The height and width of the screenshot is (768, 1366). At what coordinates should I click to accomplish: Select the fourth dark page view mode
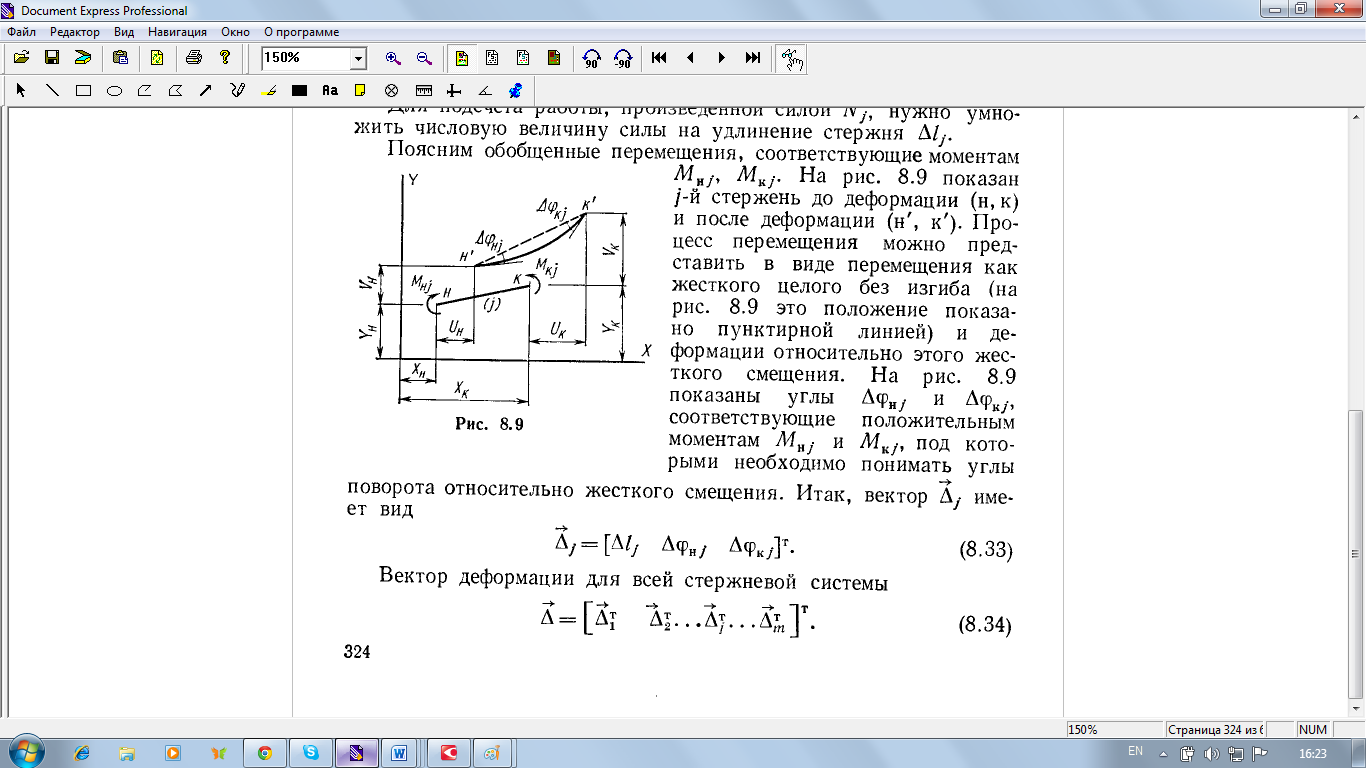554,58
